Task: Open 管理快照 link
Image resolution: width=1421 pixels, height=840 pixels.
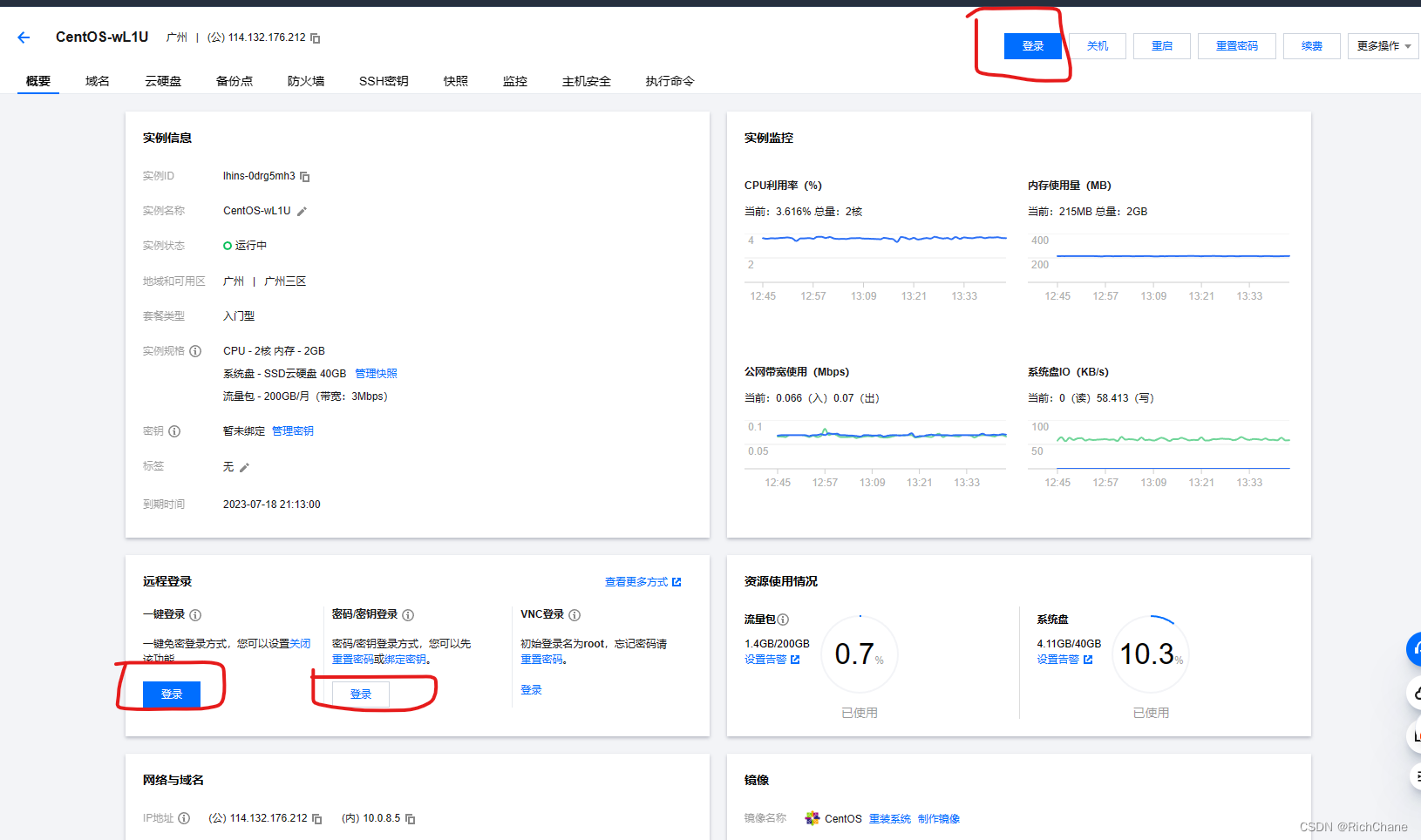Action: [376, 374]
